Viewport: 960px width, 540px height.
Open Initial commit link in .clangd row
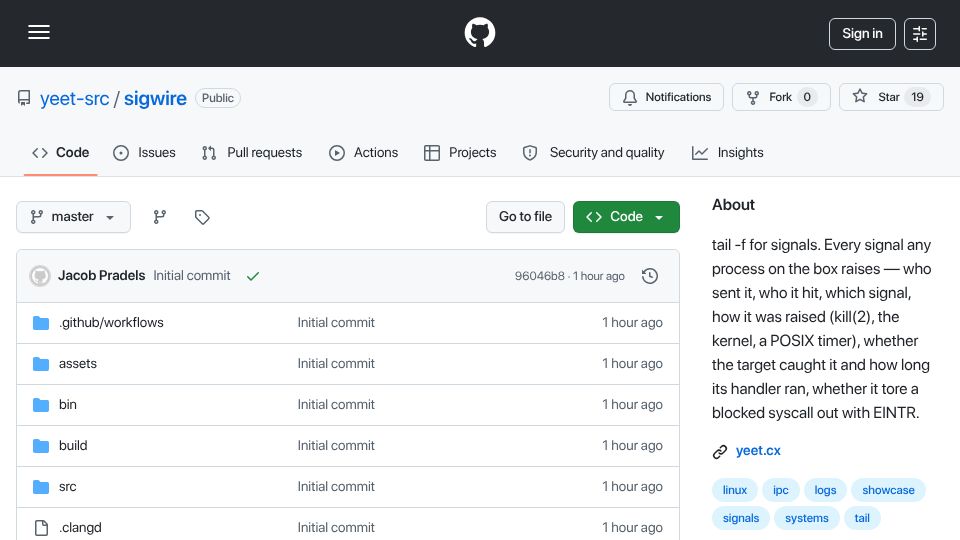tap(336, 528)
